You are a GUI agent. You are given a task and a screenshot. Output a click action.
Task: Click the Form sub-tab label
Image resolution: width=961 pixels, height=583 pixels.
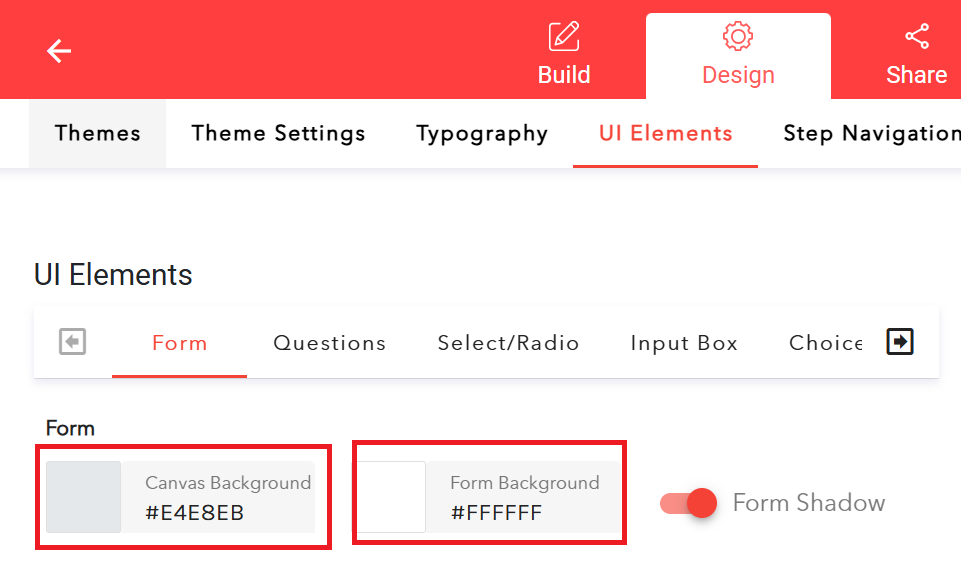click(179, 343)
